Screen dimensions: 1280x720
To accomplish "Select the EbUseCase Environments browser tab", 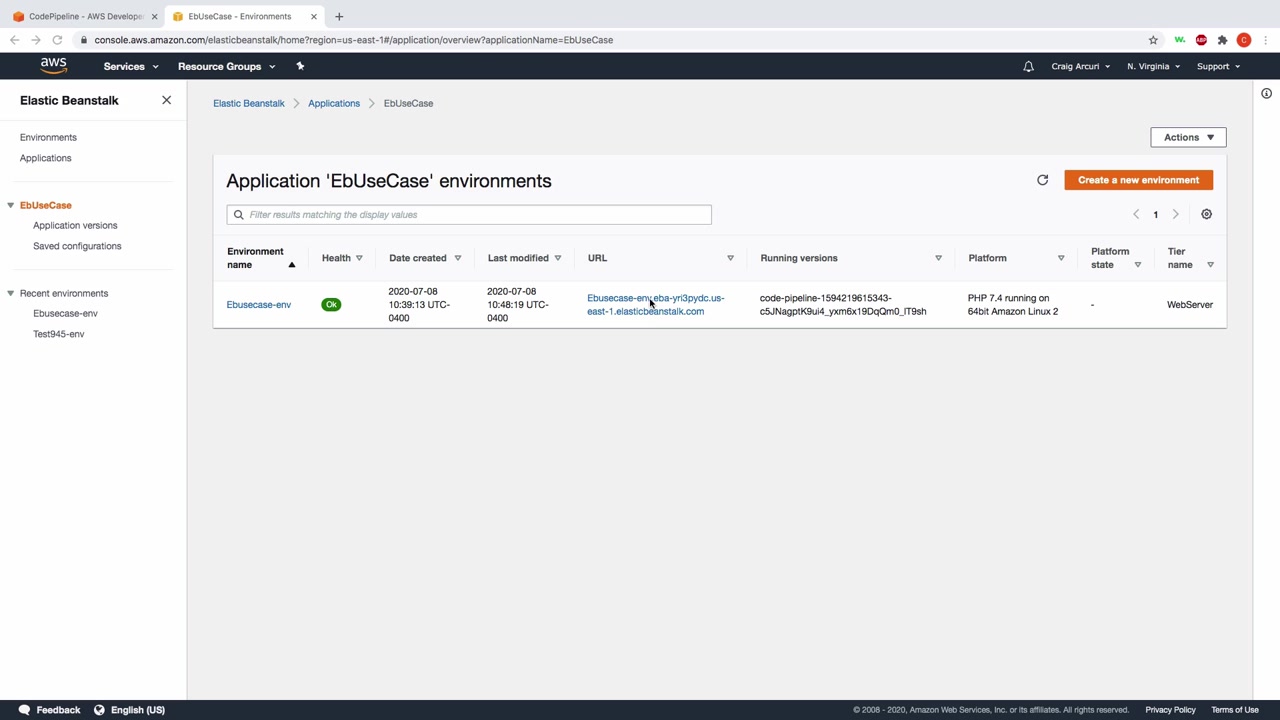I will coord(243,16).
